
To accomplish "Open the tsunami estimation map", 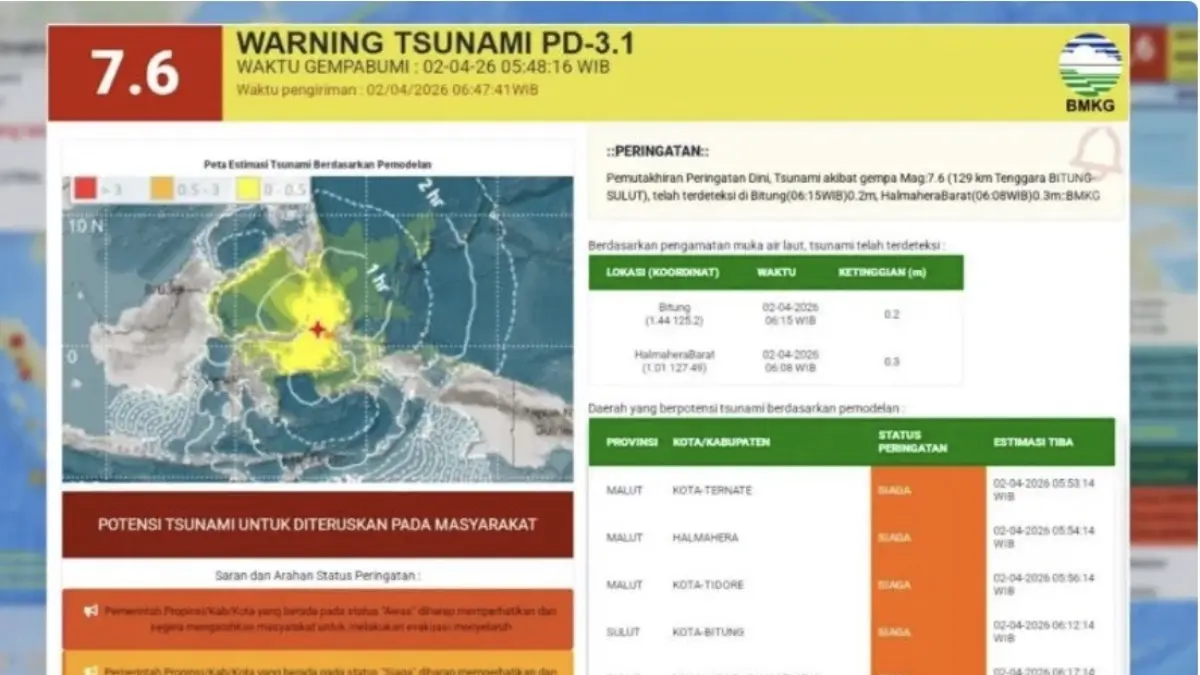I will [318, 329].
